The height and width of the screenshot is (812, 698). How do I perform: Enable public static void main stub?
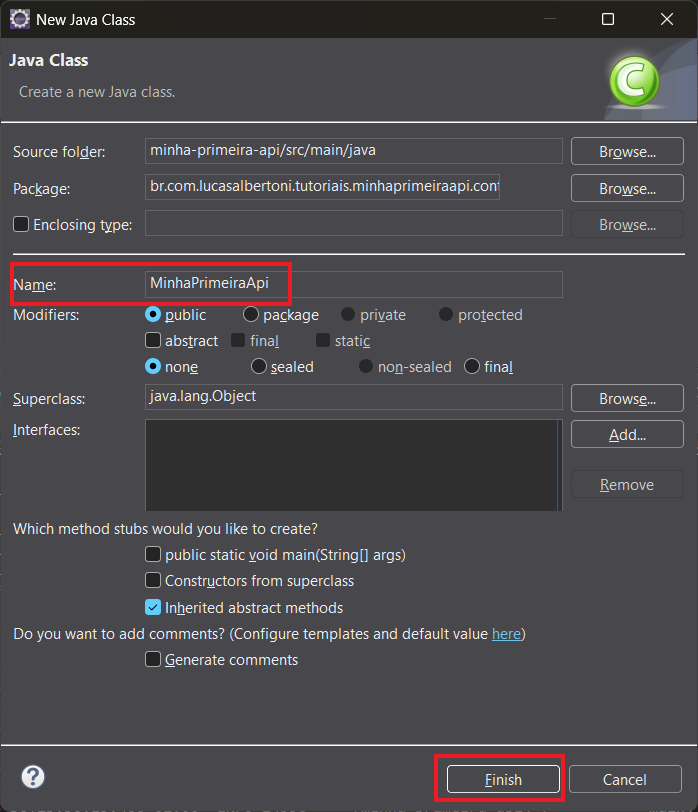pos(153,554)
